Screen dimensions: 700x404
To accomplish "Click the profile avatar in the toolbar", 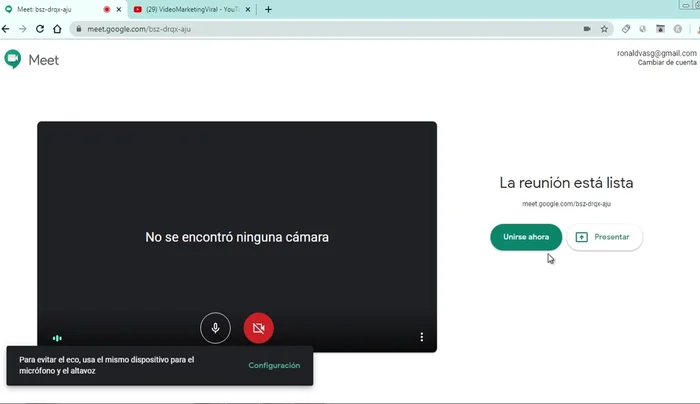I will pyautogui.click(x=697, y=29).
